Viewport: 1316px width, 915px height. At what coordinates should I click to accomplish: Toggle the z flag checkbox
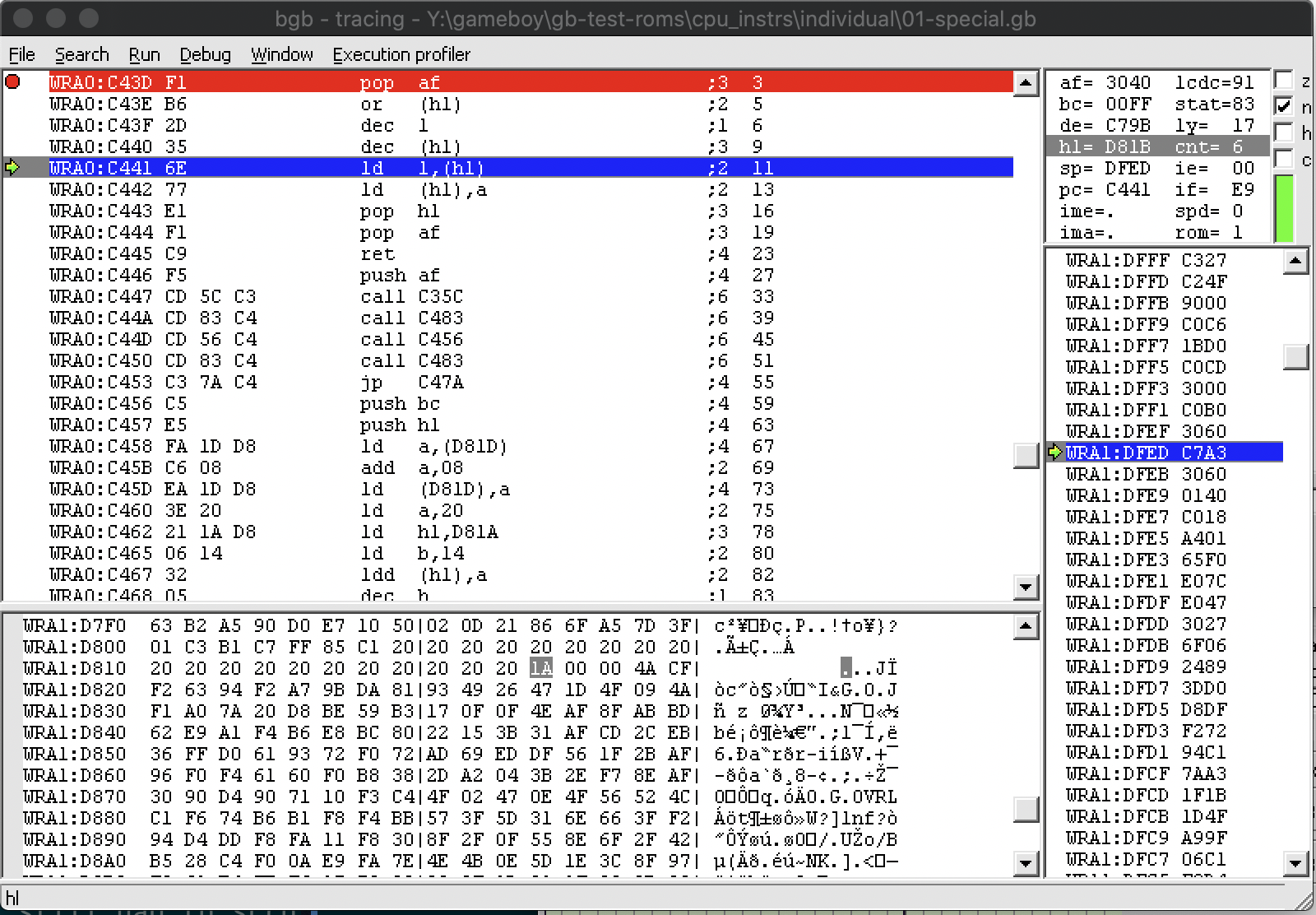pyautogui.click(x=1283, y=81)
